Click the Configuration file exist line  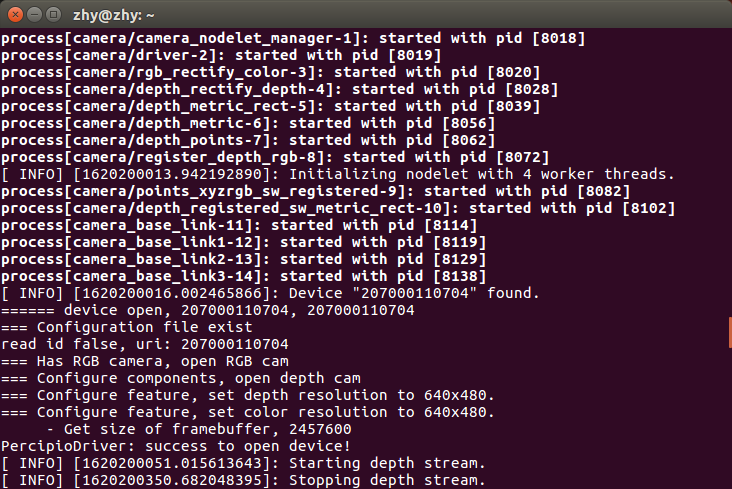pyautogui.click(x=127, y=327)
